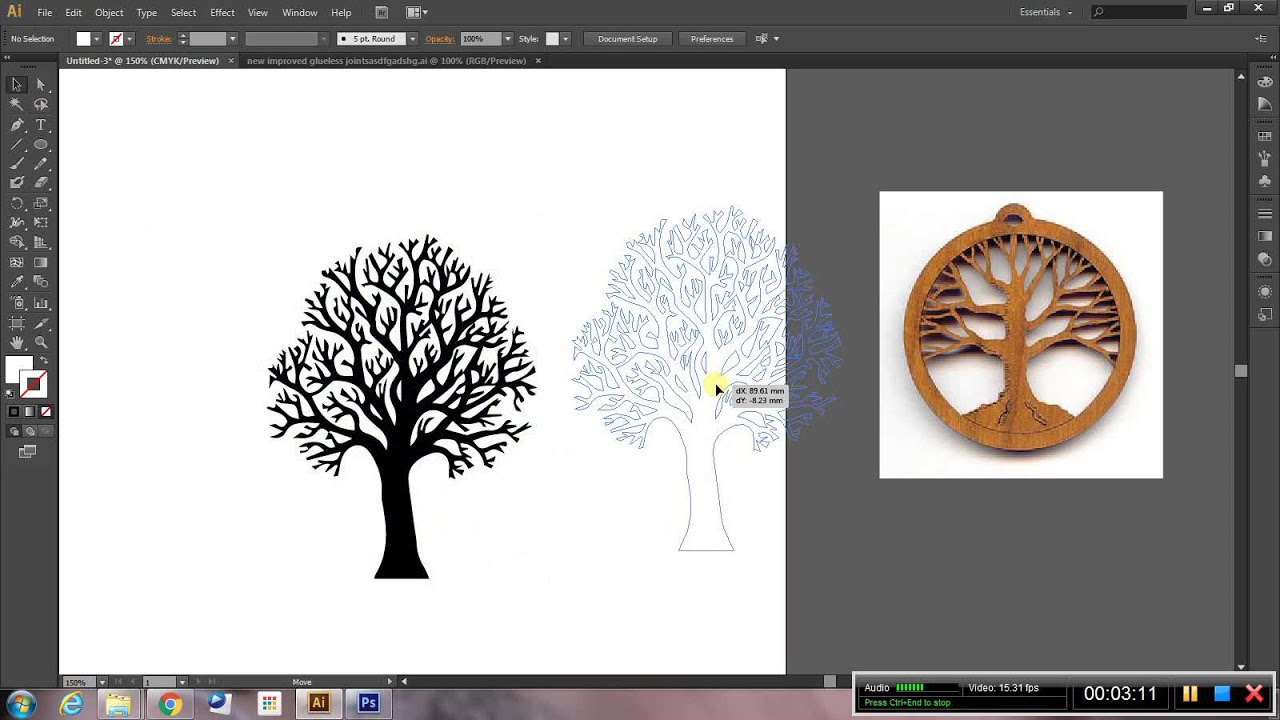Select the Eraser tool
This screenshot has width=1280, height=720.
[41, 183]
